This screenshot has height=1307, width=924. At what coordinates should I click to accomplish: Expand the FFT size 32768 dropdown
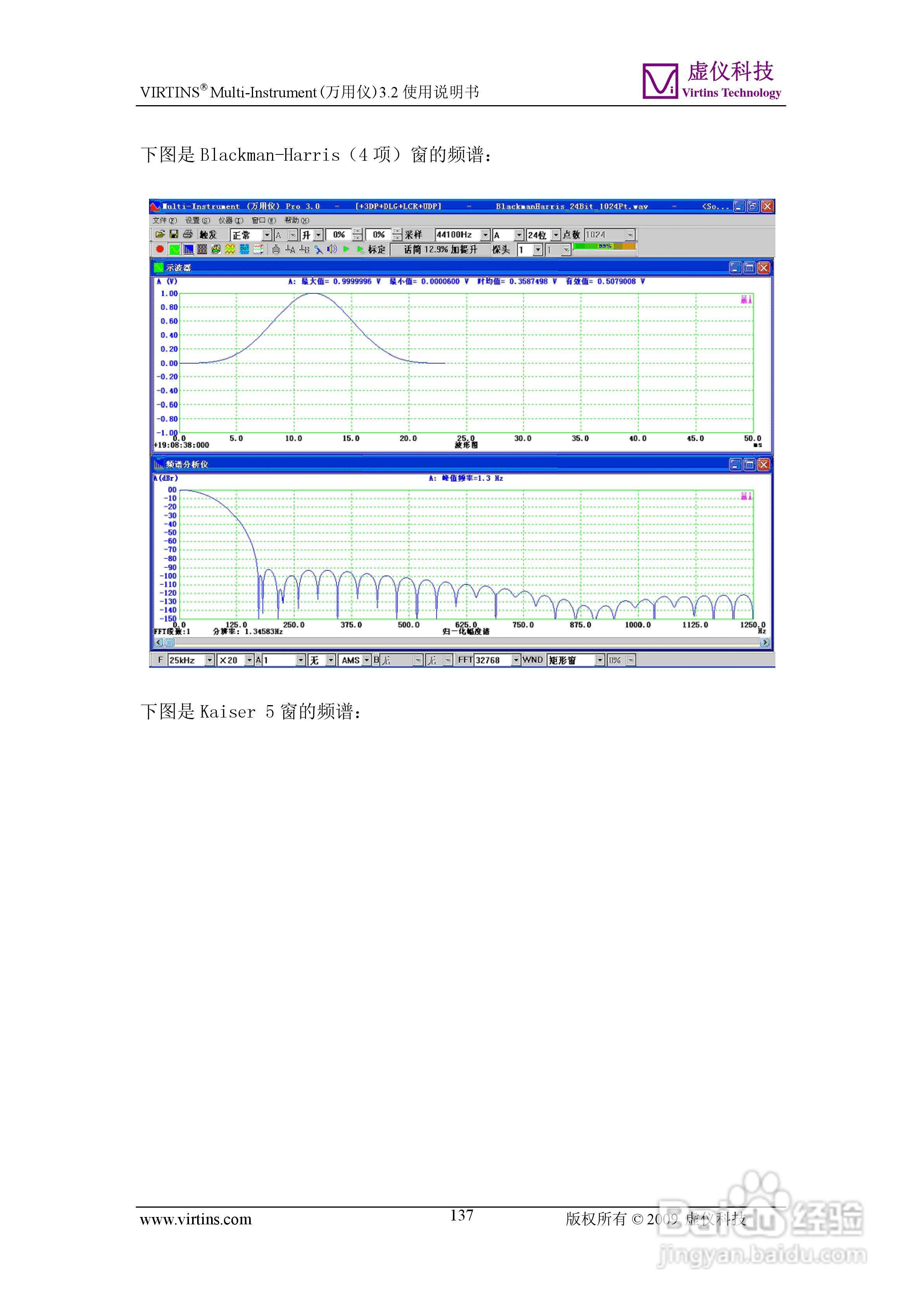click(516, 660)
